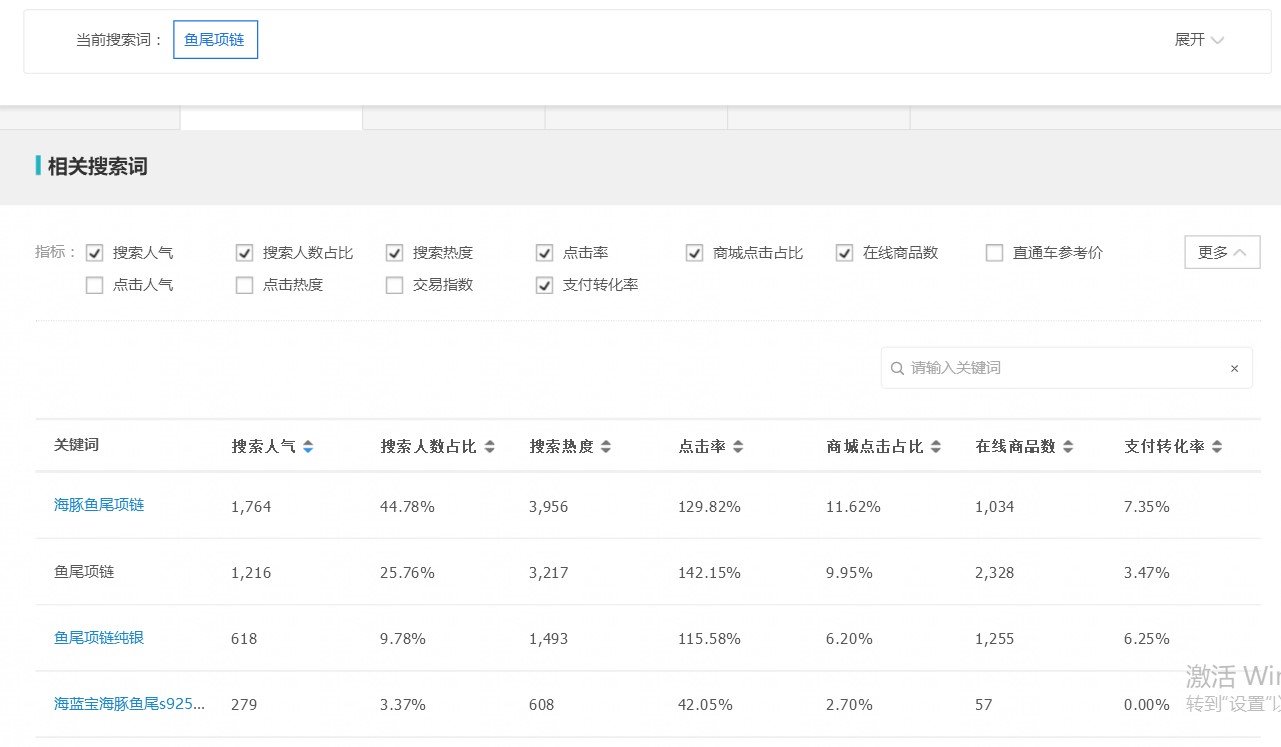Image resolution: width=1281 pixels, height=747 pixels.
Task: Open the 海豚鱼尾项链 keyword link
Action: [x=98, y=505]
